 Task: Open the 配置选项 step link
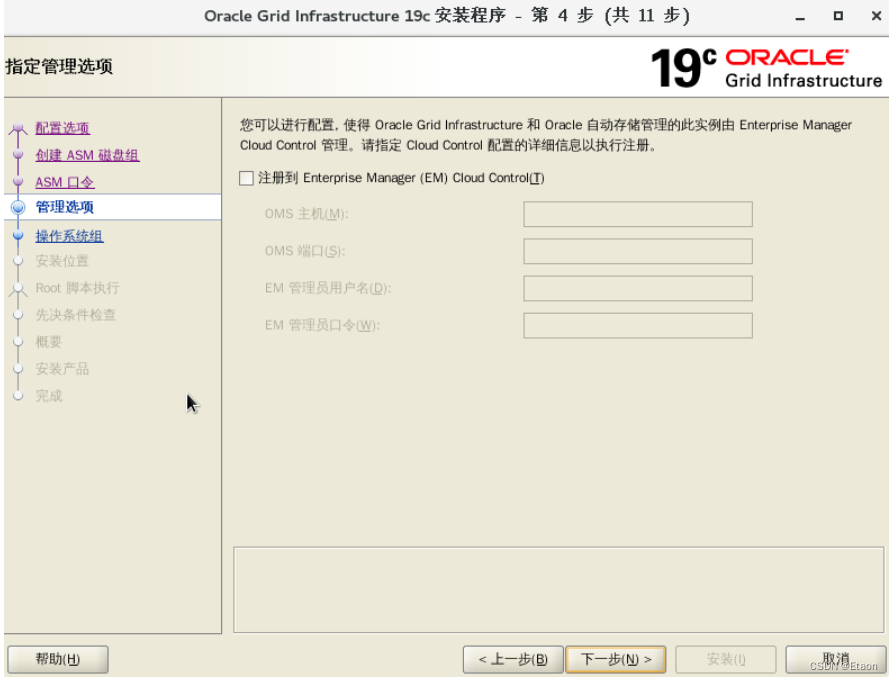63,128
